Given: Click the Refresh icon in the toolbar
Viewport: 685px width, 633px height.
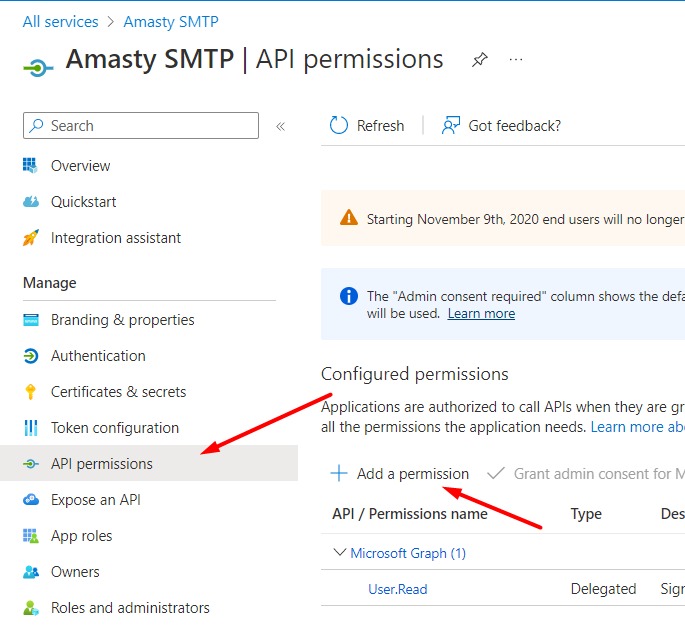Looking at the screenshot, I should pyautogui.click(x=339, y=125).
